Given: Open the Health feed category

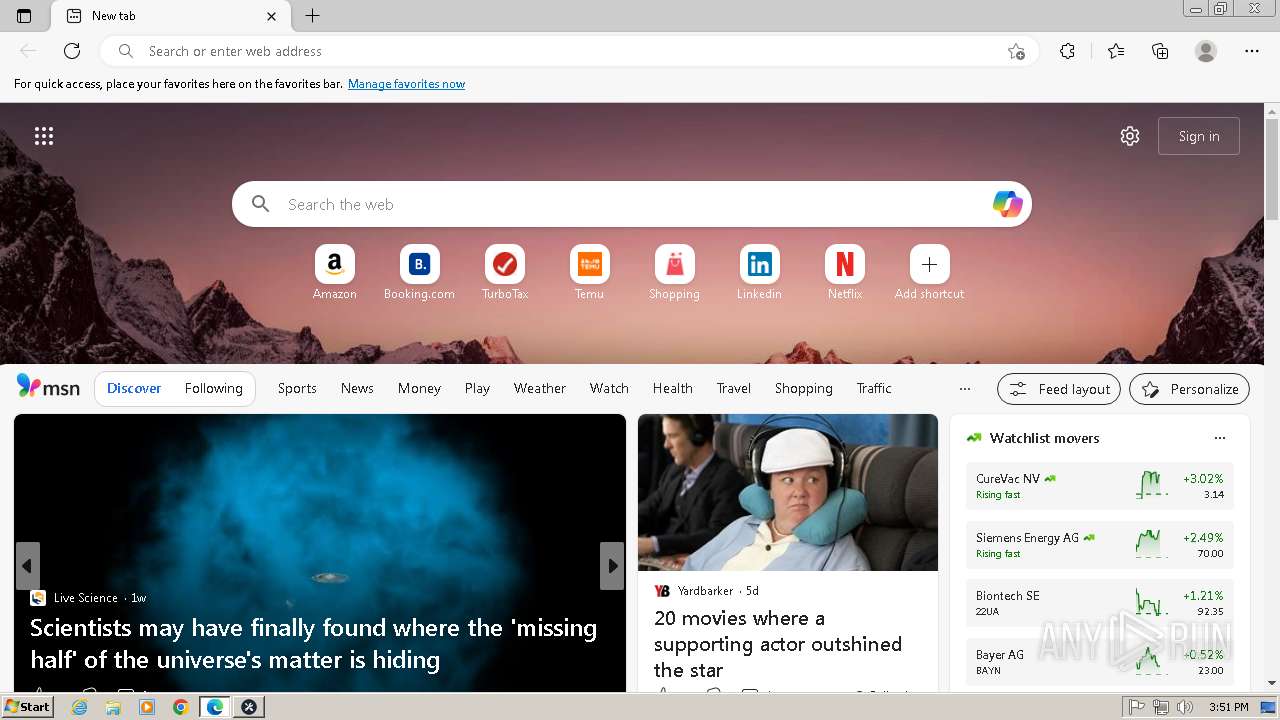Looking at the screenshot, I should 673,388.
